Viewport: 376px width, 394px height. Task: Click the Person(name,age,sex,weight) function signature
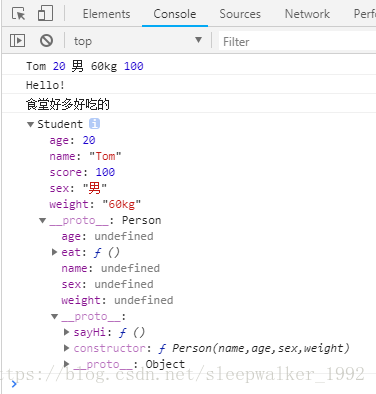coord(261,348)
